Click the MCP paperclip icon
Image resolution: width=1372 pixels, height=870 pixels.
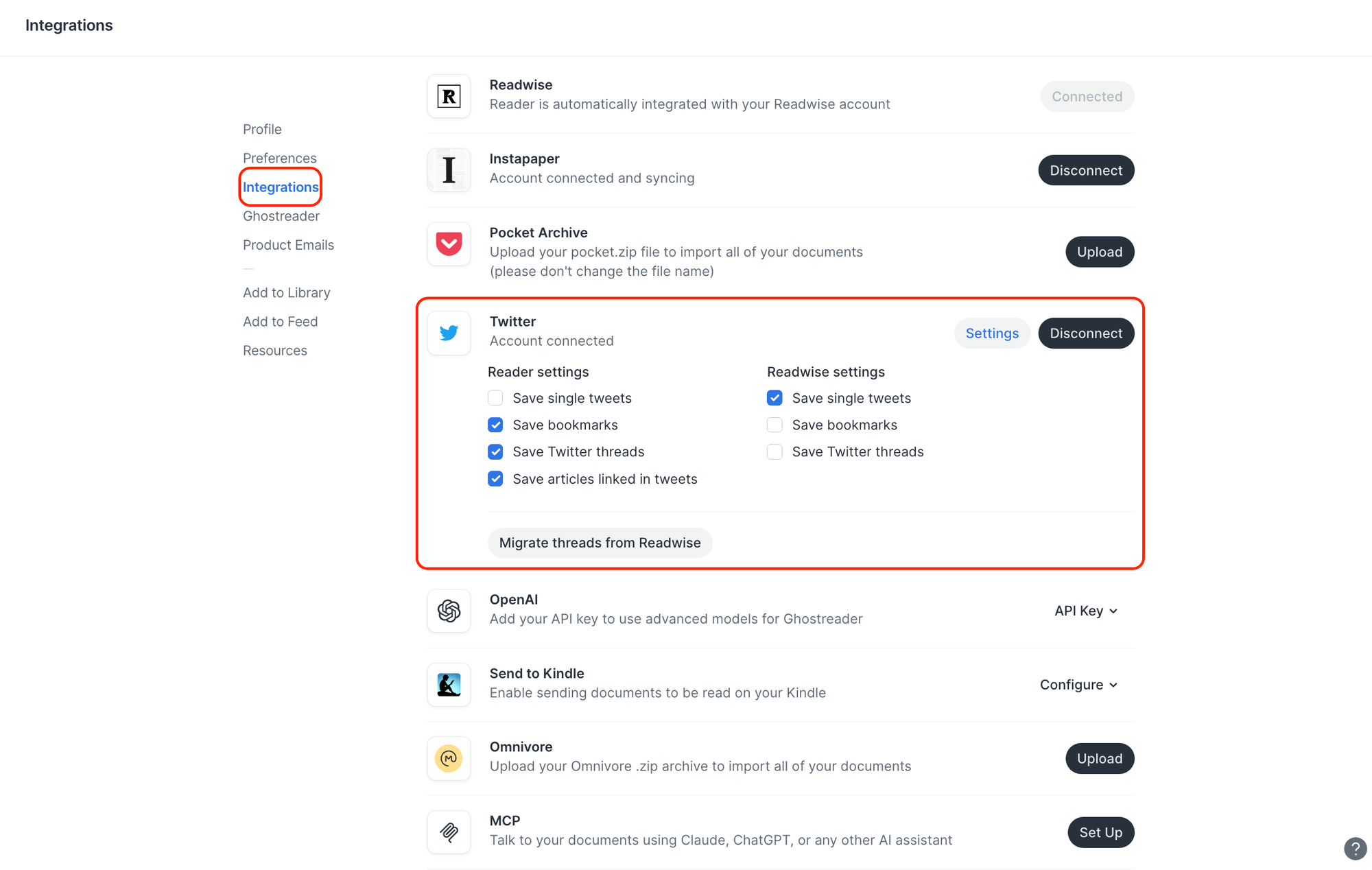coord(449,832)
